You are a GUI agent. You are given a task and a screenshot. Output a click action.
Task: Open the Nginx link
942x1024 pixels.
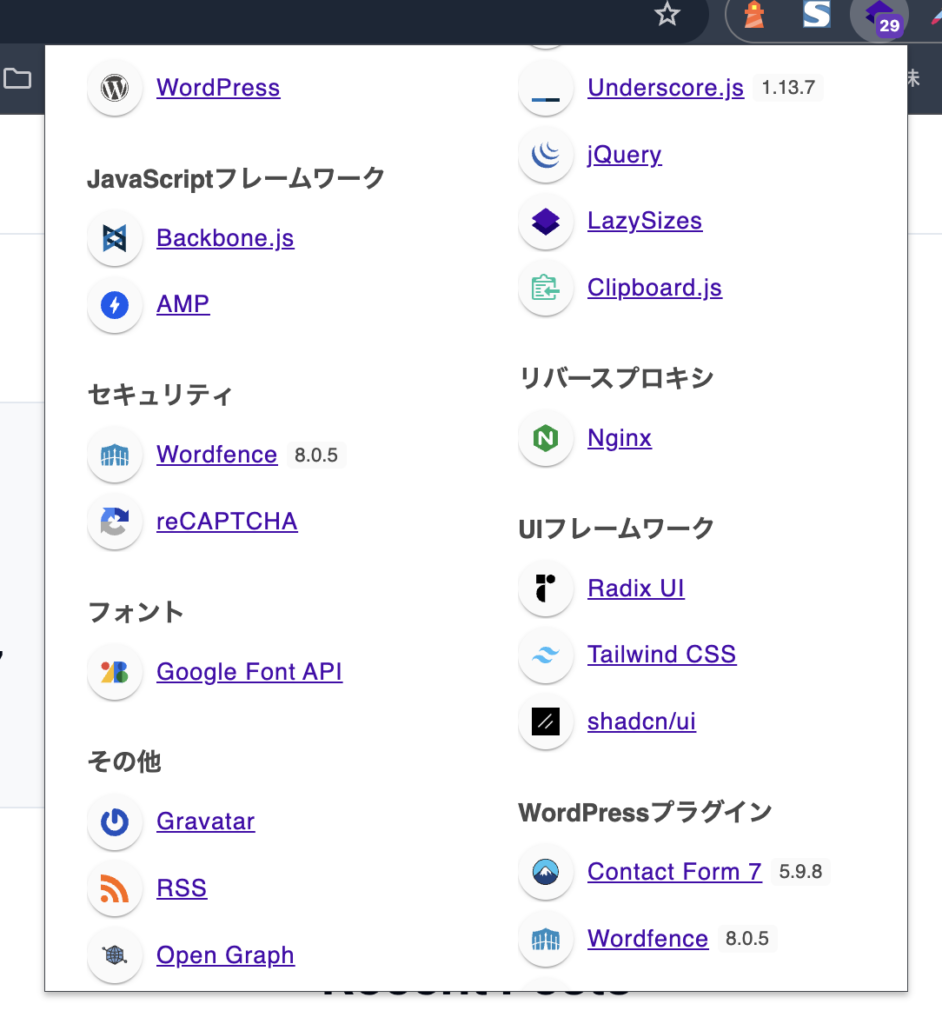(619, 438)
